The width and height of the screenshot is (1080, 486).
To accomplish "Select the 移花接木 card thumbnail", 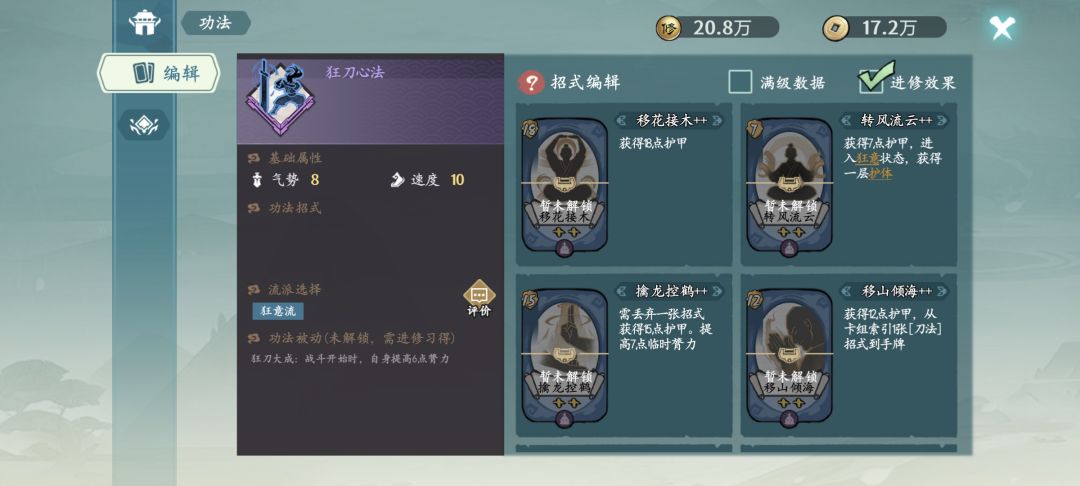I will click(x=564, y=188).
